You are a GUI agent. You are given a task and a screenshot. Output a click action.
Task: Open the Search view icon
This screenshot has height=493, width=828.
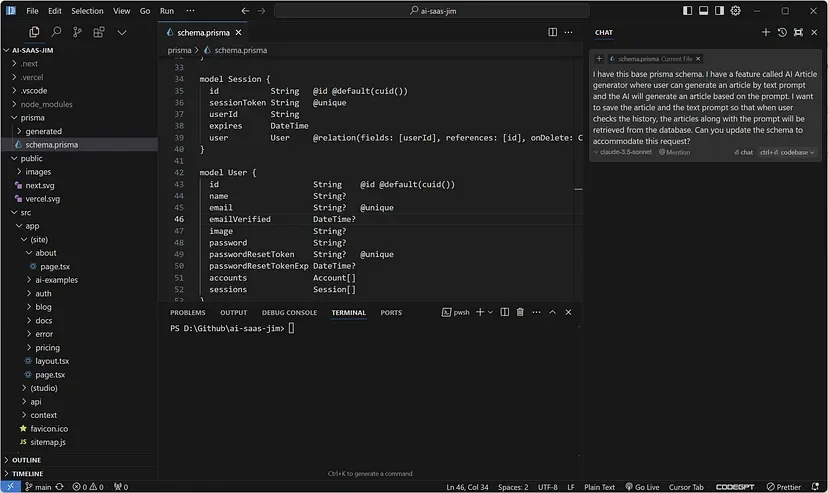click(x=56, y=33)
